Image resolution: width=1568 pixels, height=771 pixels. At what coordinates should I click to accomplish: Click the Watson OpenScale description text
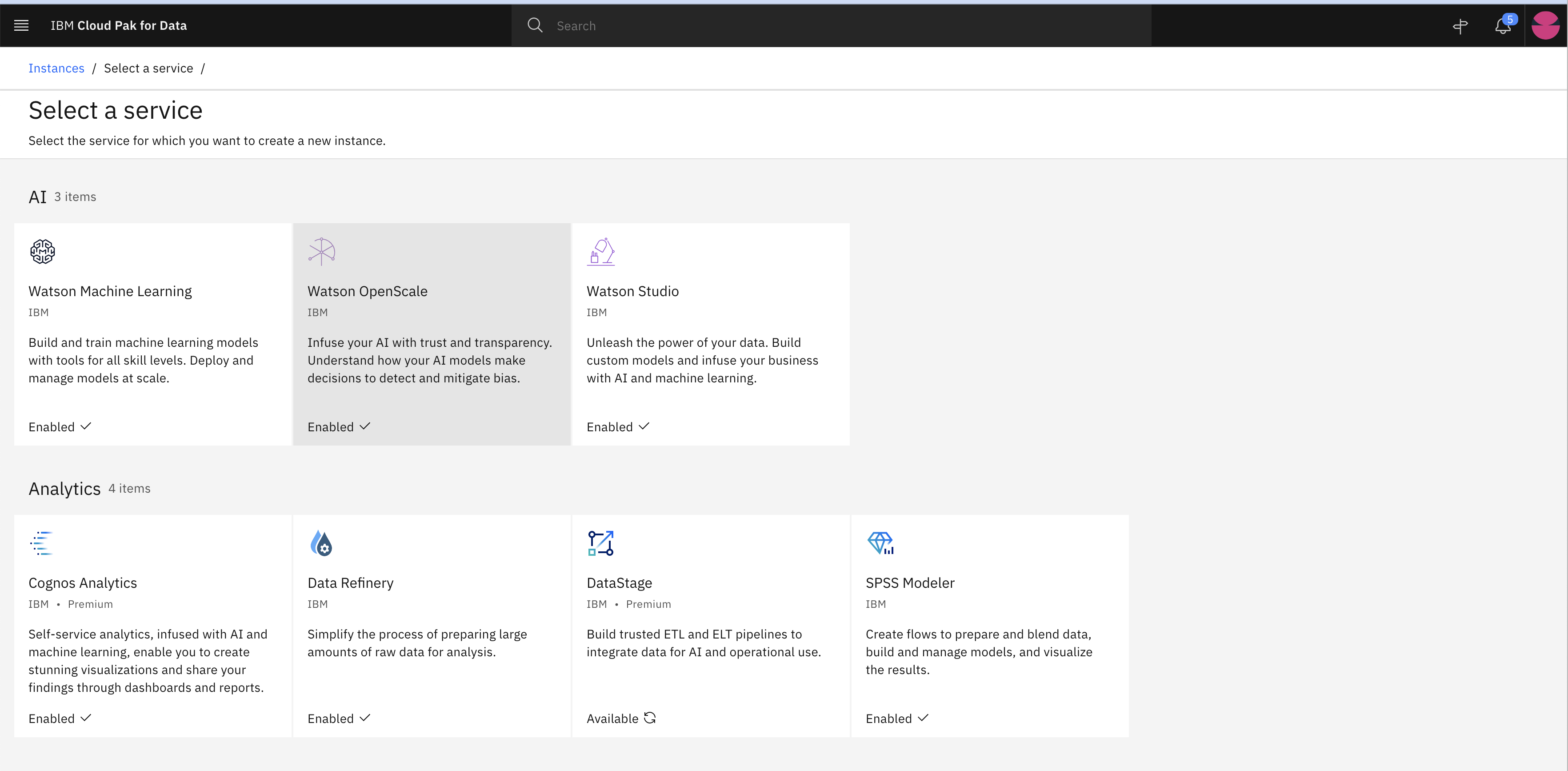pos(430,360)
